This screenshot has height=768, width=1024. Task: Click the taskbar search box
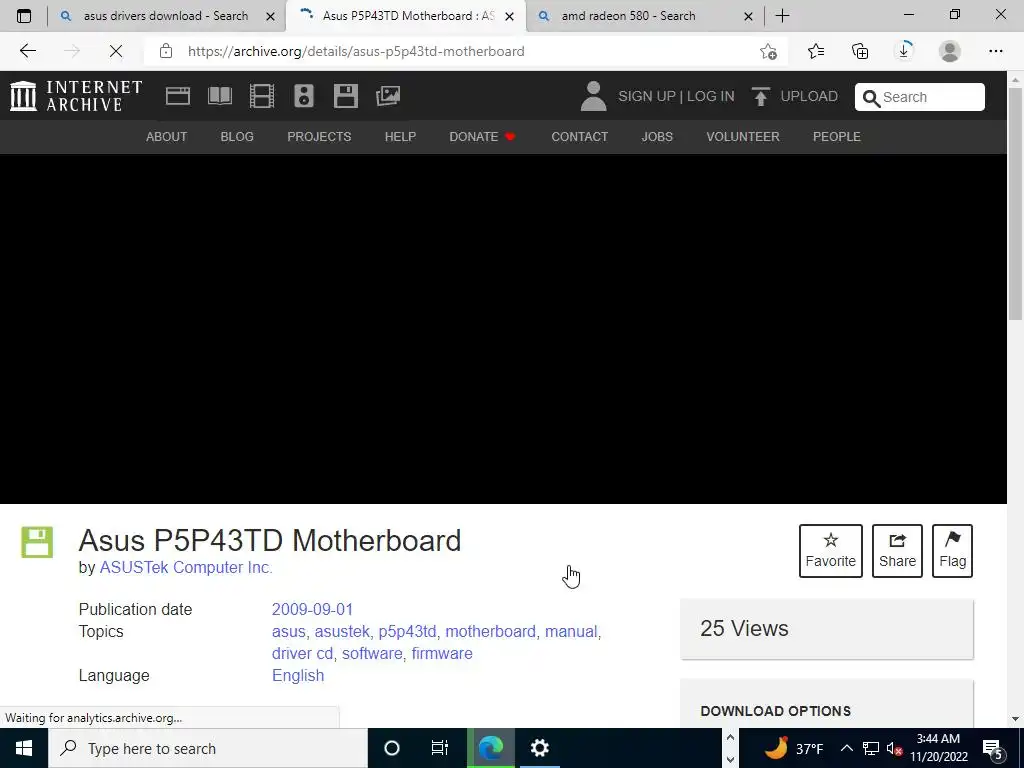point(208,748)
